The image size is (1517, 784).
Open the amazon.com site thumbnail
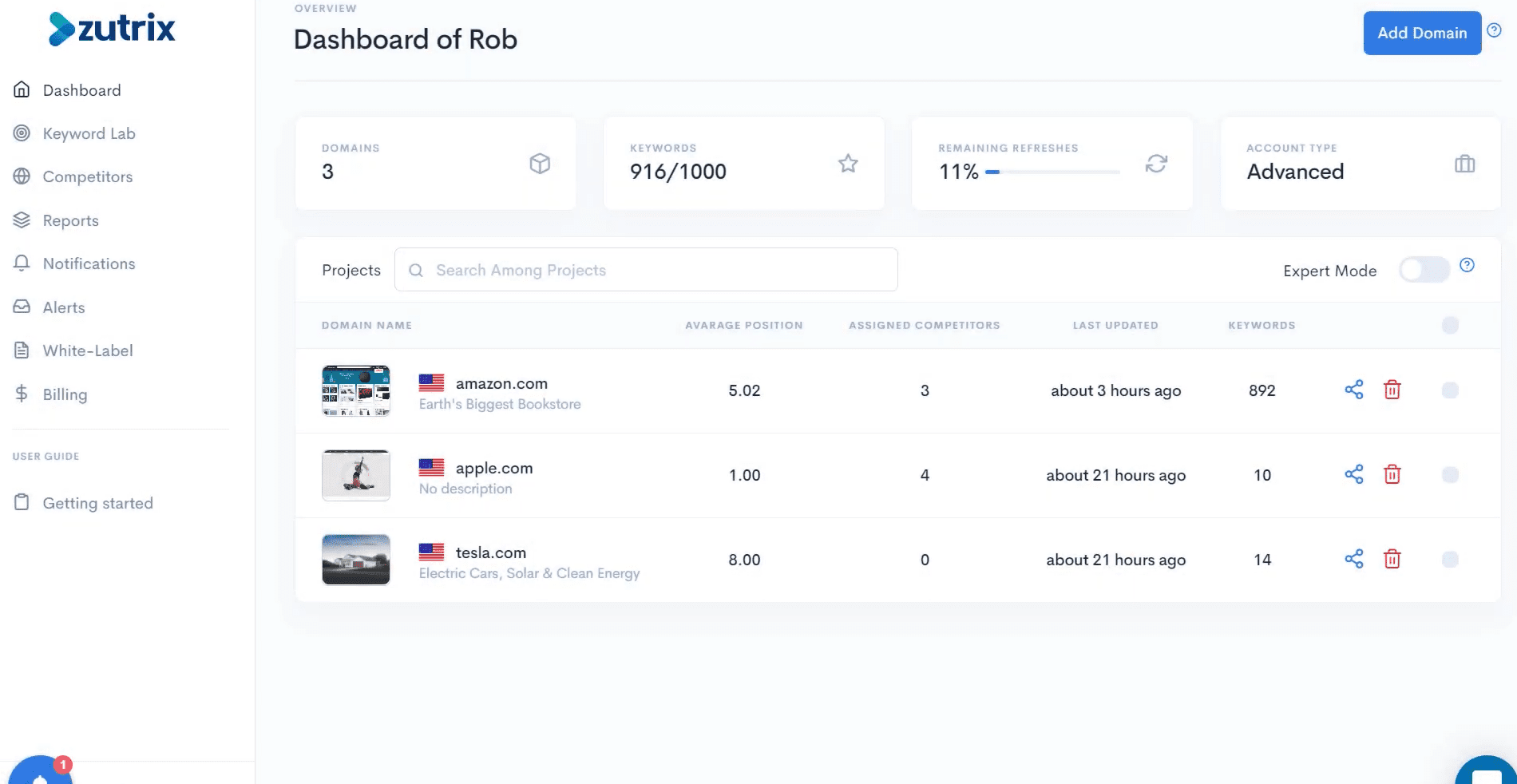point(356,390)
